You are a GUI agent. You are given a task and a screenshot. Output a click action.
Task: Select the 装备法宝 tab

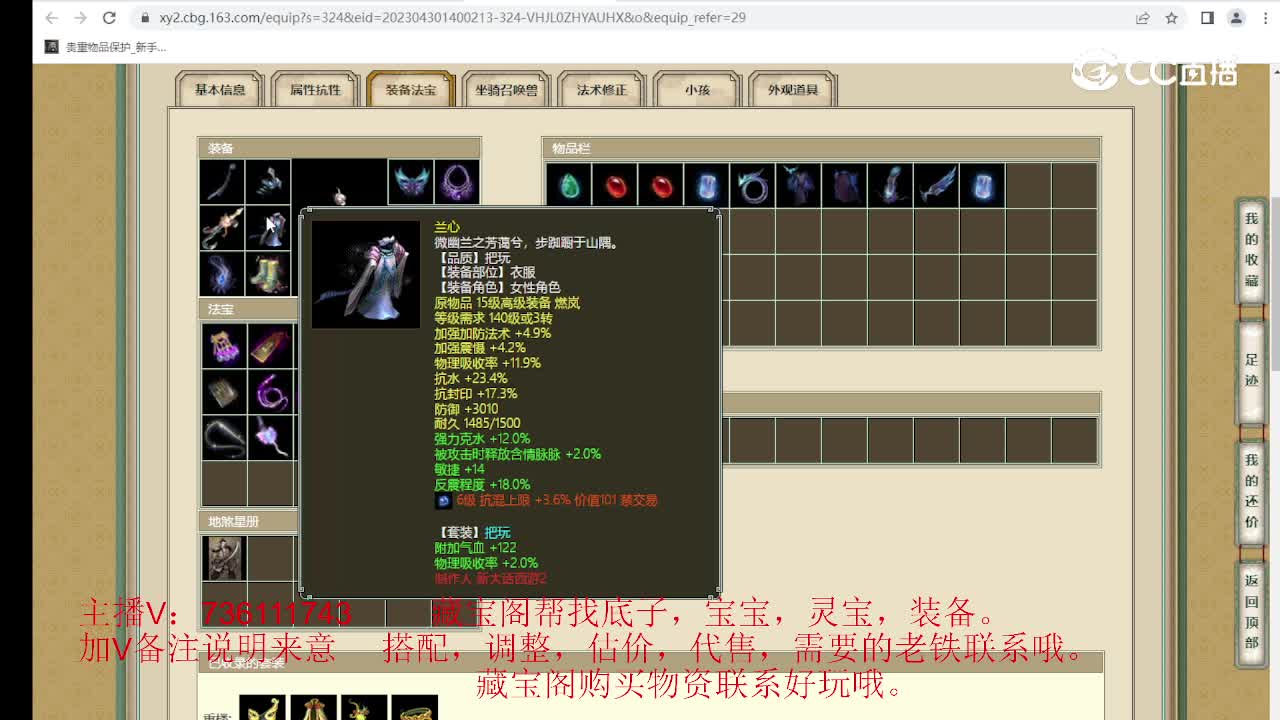[411, 89]
